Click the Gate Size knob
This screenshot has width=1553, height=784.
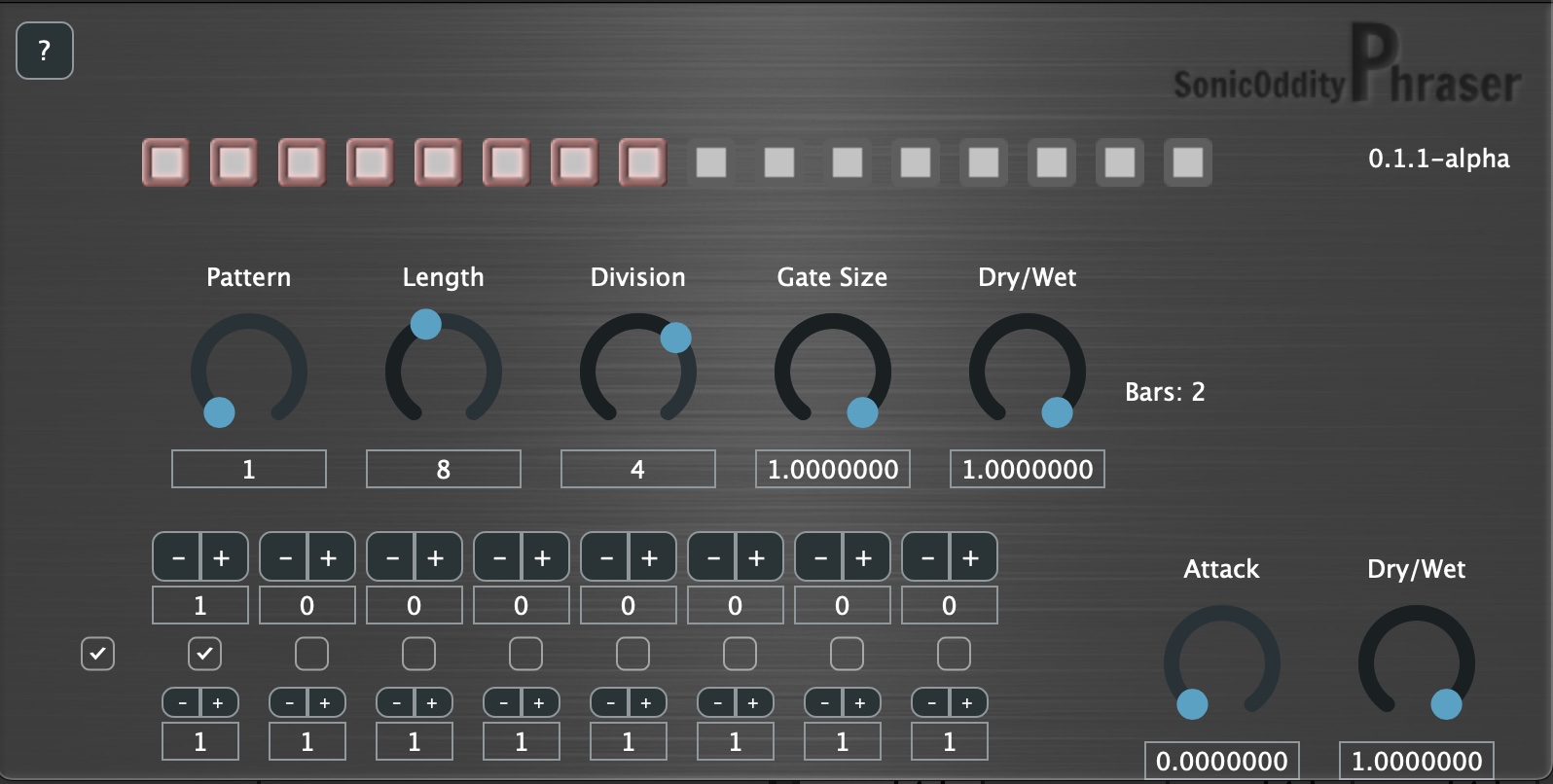[x=833, y=371]
